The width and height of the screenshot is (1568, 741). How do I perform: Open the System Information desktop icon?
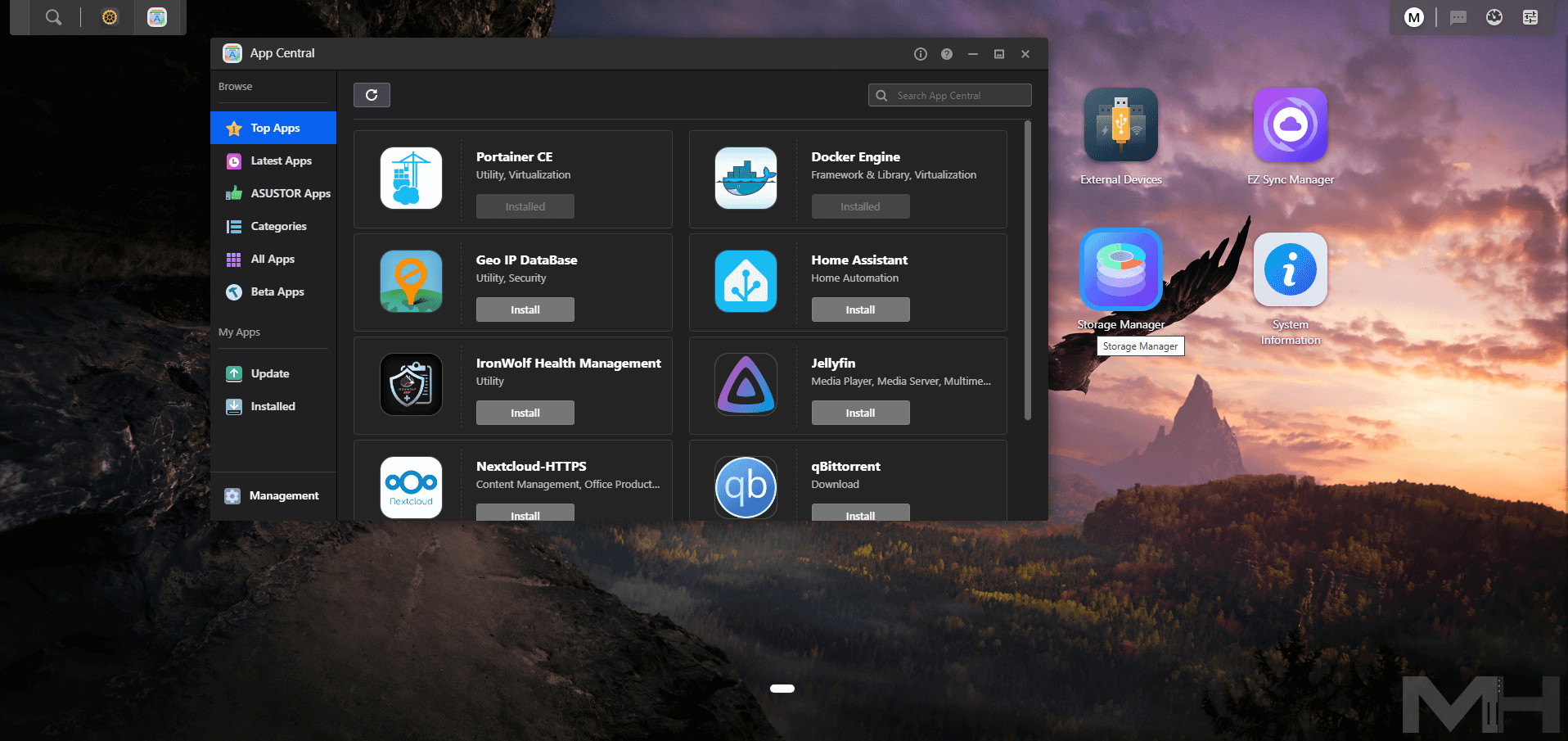1291,269
